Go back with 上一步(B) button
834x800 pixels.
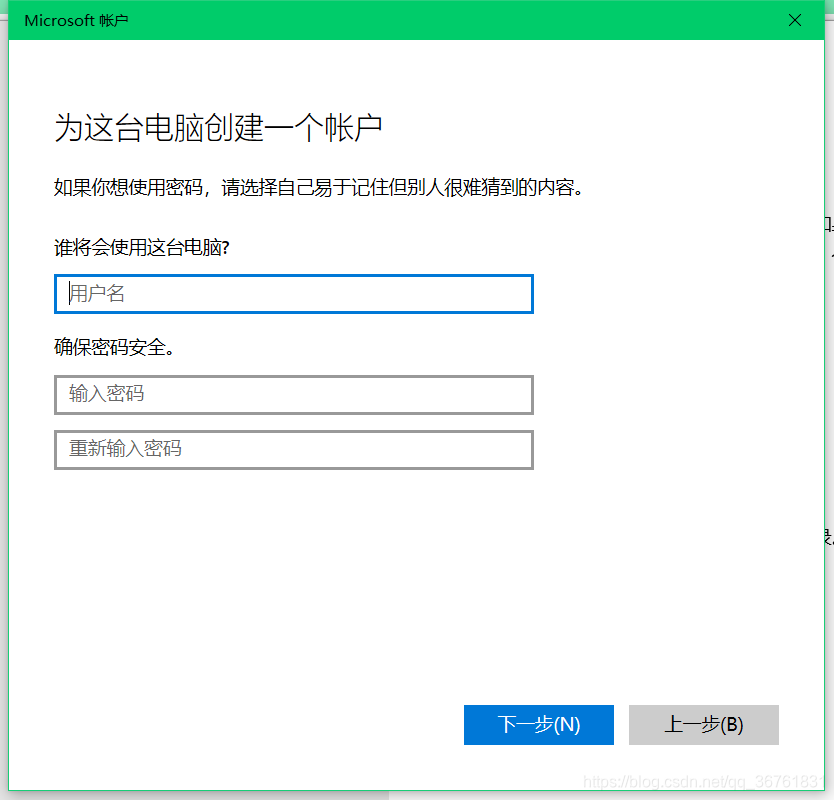(704, 724)
